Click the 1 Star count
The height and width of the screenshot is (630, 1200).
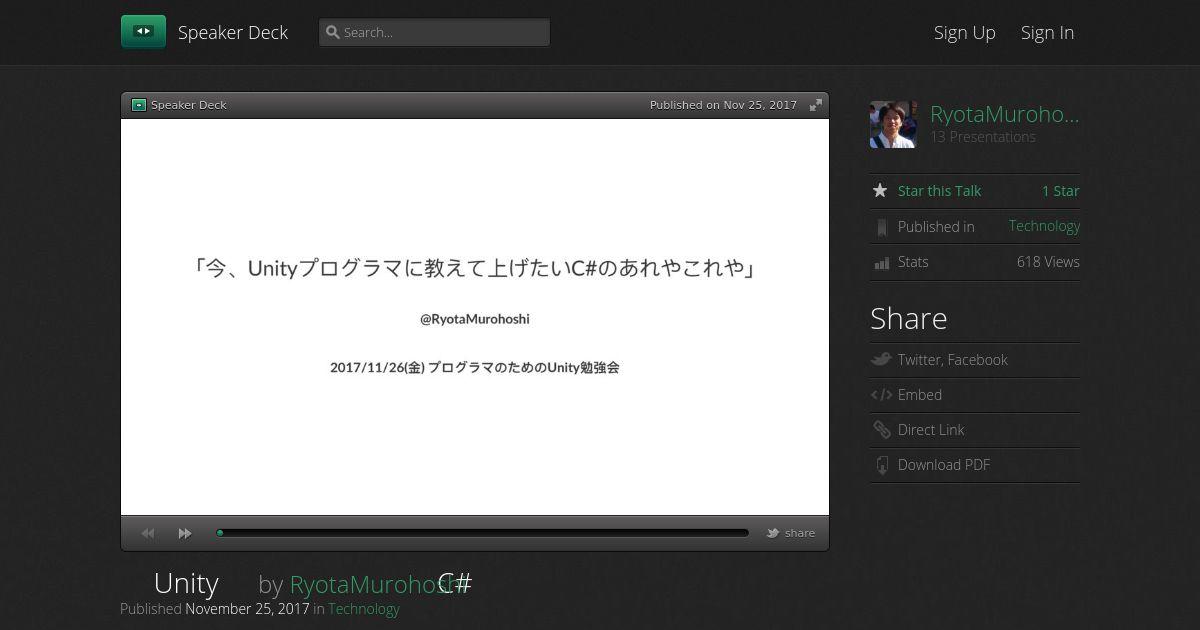[1060, 191]
